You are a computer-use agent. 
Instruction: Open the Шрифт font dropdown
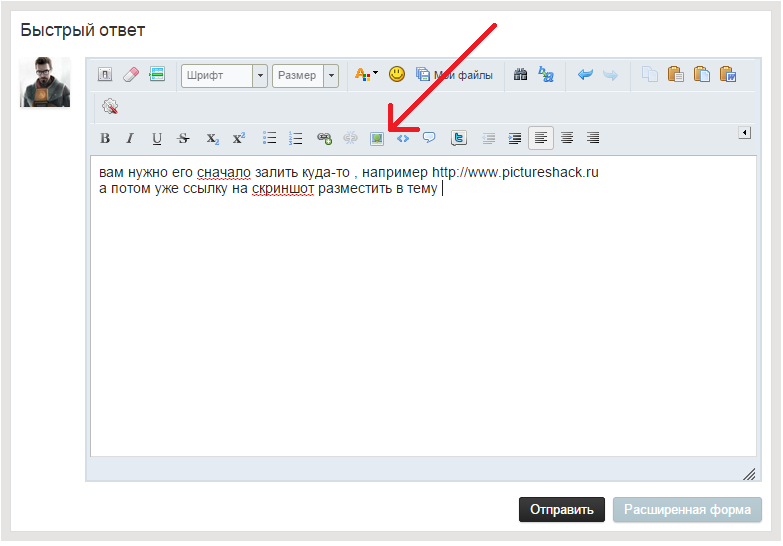224,75
